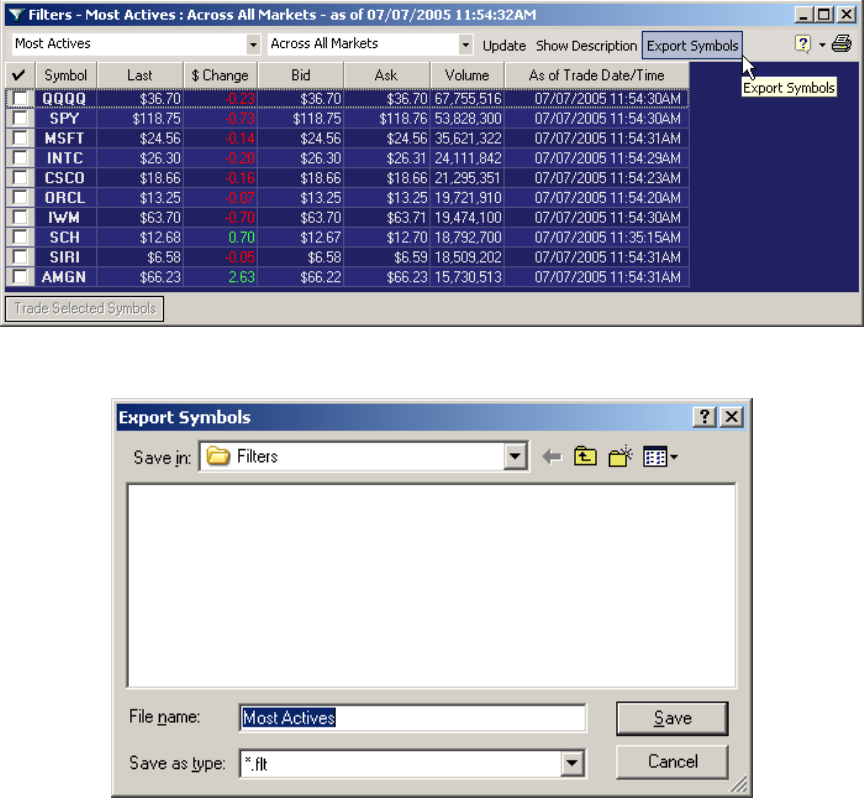Select the AMGN symbol cell

point(65,277)
